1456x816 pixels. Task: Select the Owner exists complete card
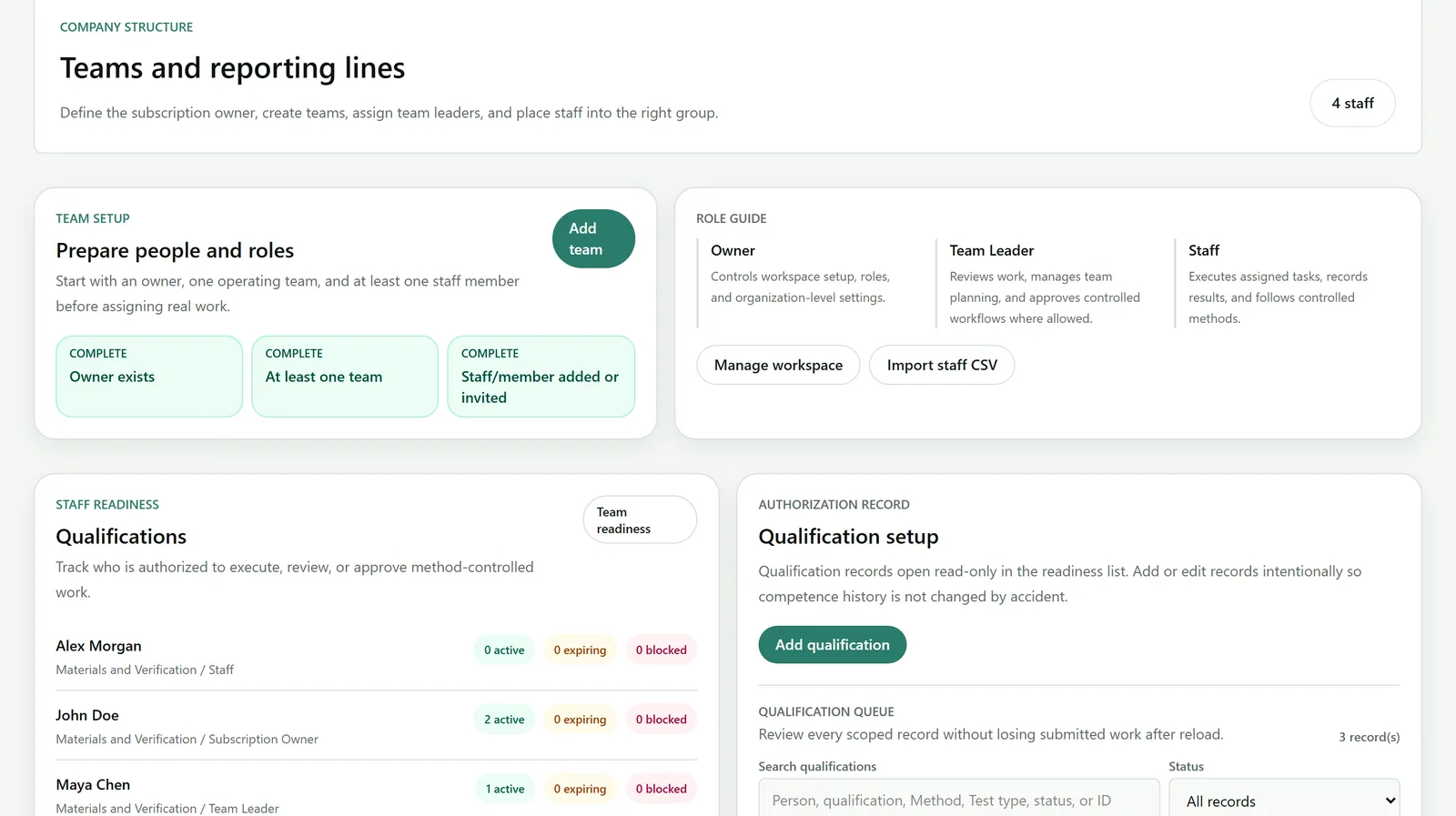pyautogui.click(x=149, y=377)
